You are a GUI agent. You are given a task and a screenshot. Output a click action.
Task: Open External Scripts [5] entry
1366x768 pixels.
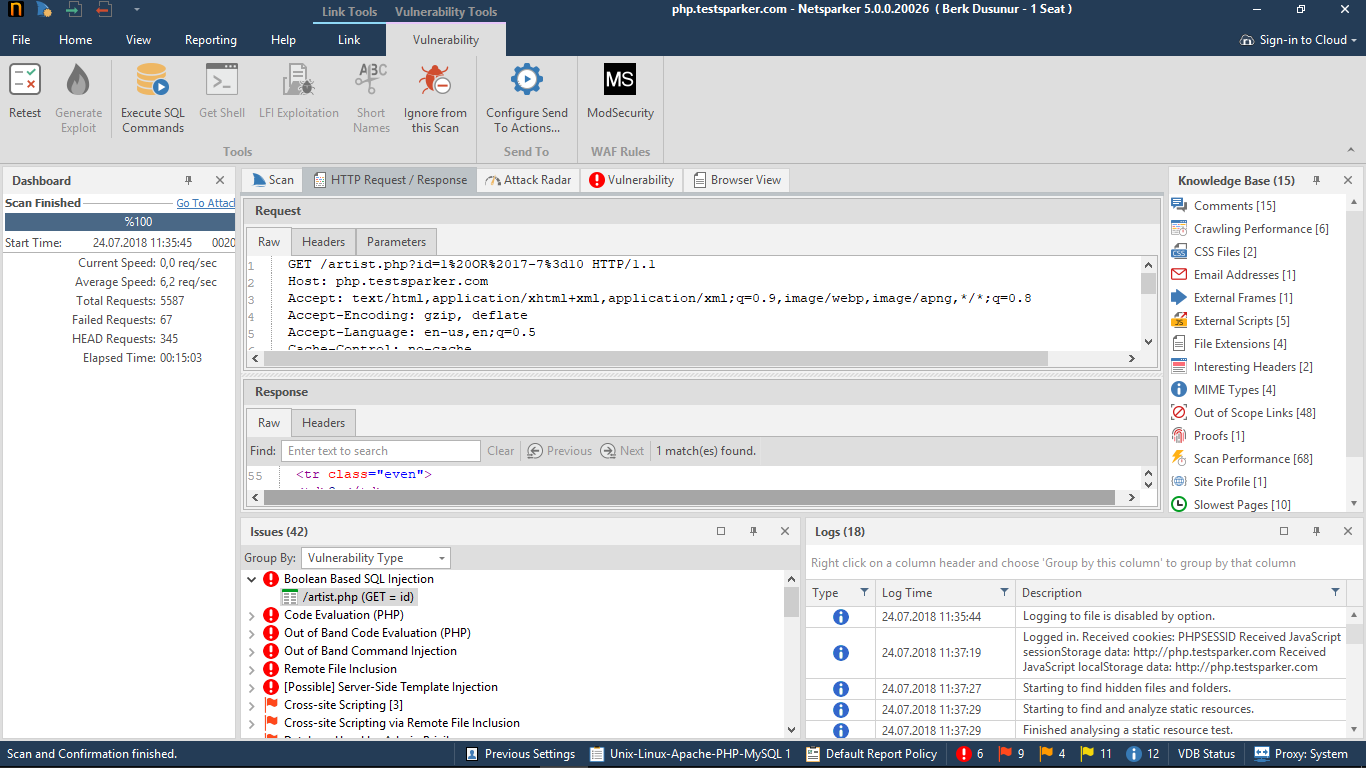(x=1231, y=321)
